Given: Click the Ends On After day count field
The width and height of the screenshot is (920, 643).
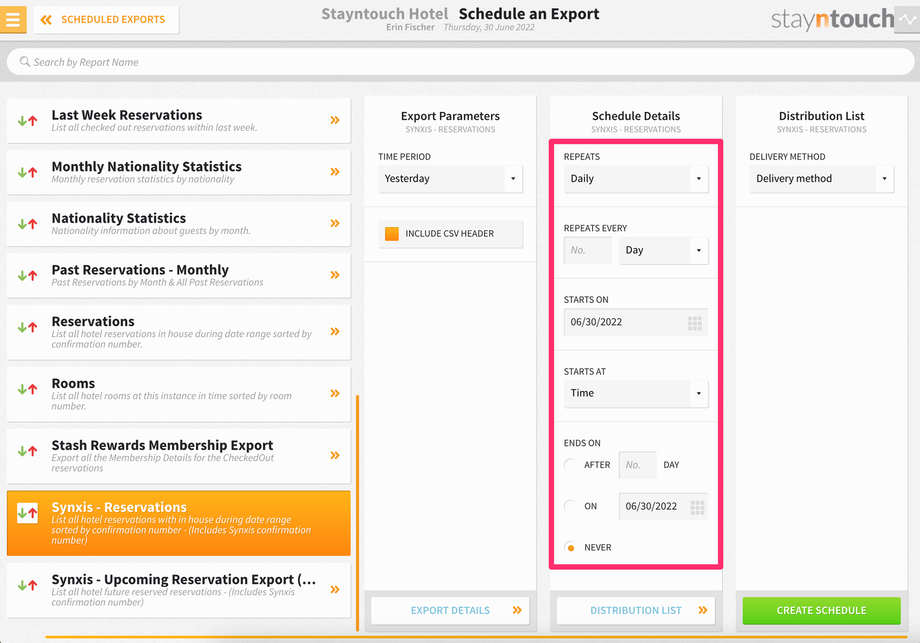Looking at the screenshot, I should click(638, 465).
